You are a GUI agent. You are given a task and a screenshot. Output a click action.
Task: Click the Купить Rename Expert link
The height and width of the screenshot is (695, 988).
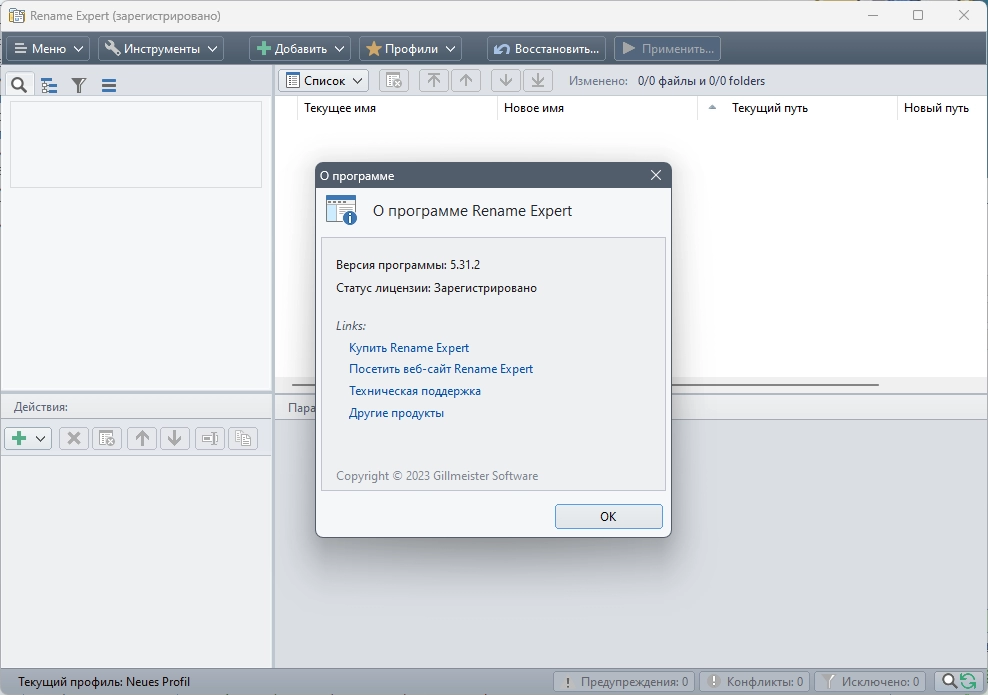[409, 348]
